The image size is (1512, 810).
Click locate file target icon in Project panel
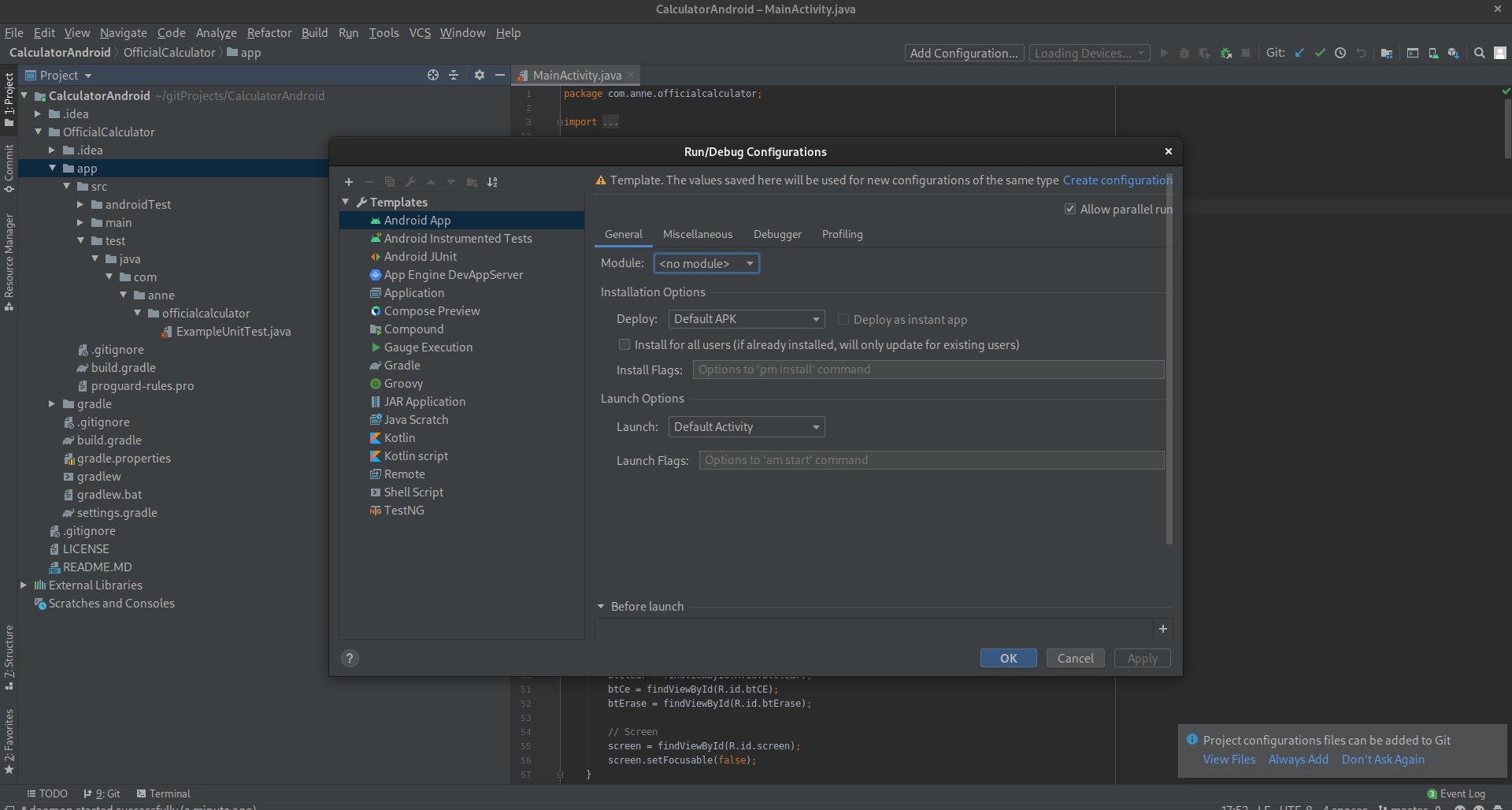coord(432,75)
